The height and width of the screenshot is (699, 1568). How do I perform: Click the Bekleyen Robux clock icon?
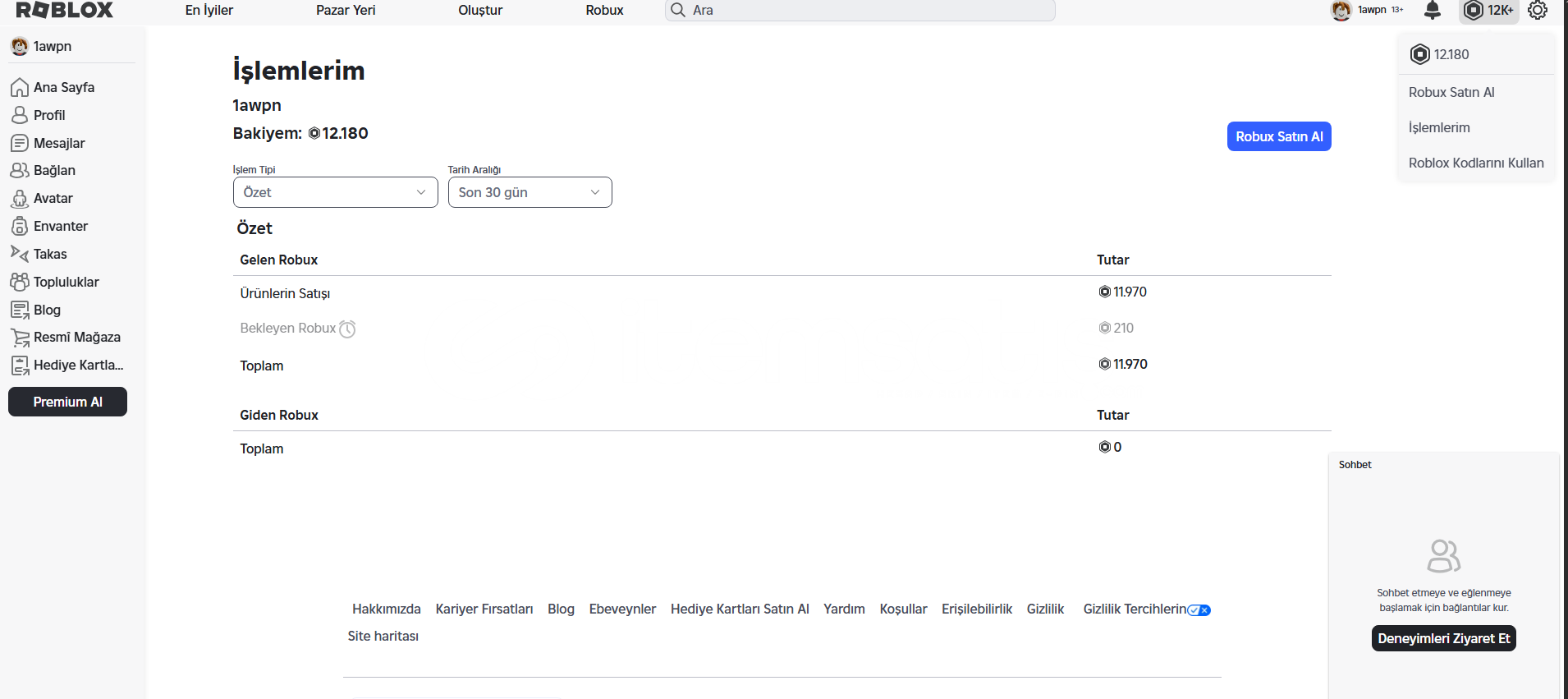348,329
